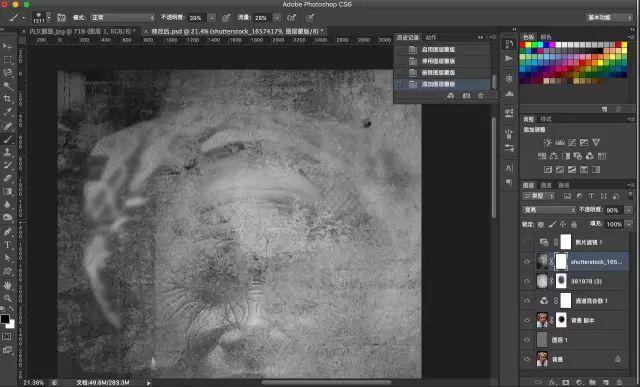Hide the 381978 (3) layer
Image resolution: width=640 pixels, height=387 pixels.
click(527, 281)
